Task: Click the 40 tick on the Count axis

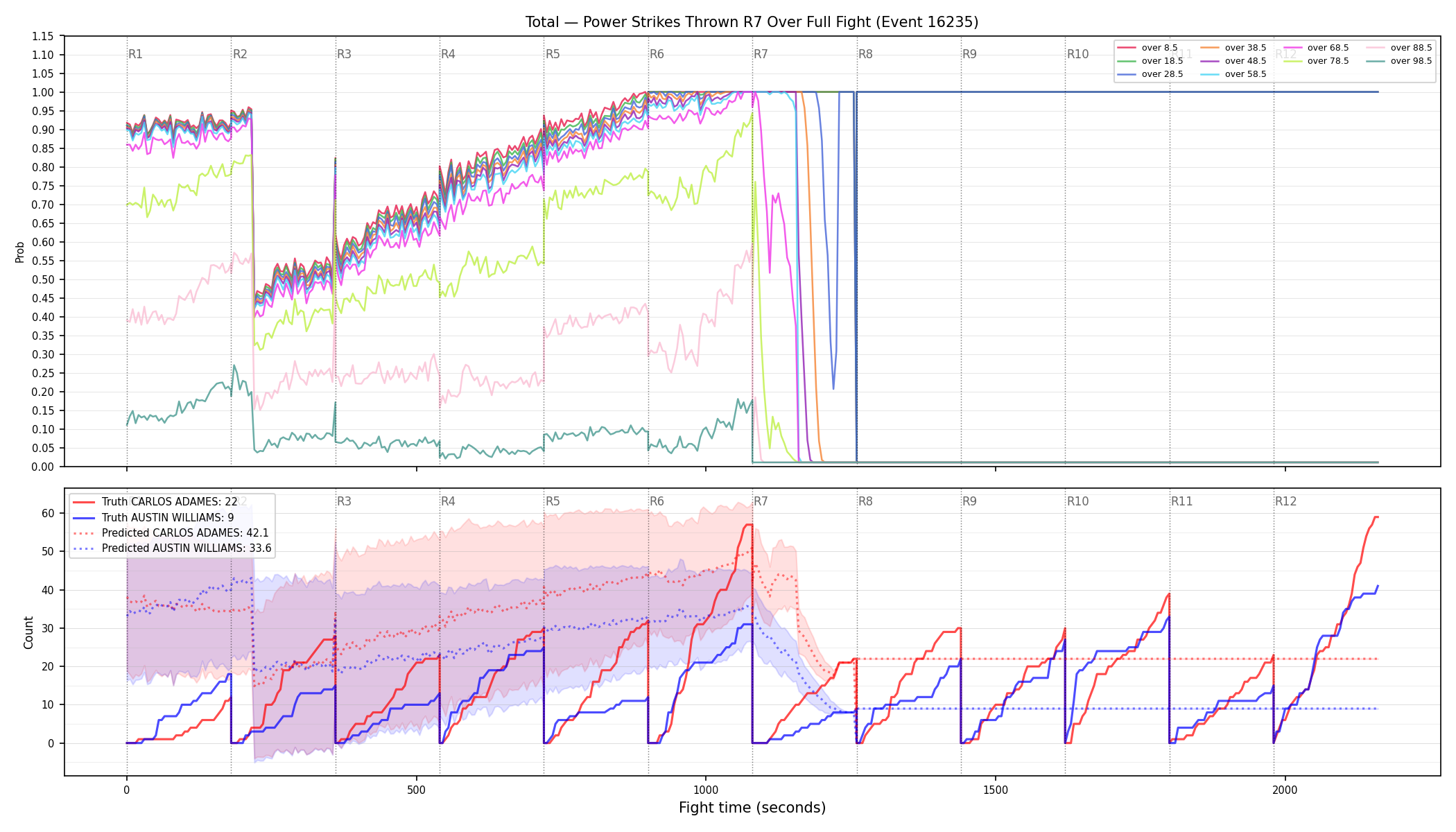Action: [x=48, y=591]
